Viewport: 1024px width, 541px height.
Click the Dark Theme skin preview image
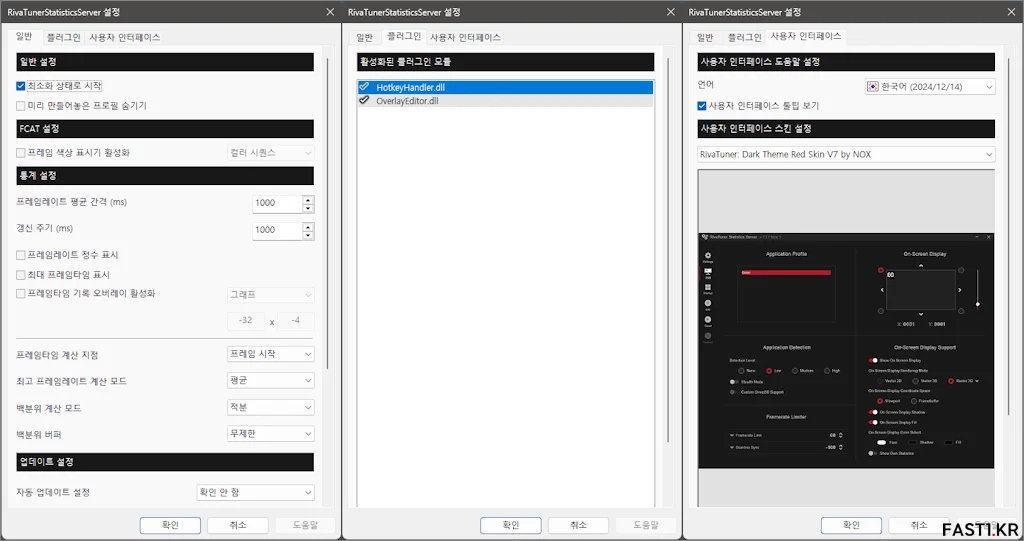coord(846,350)
